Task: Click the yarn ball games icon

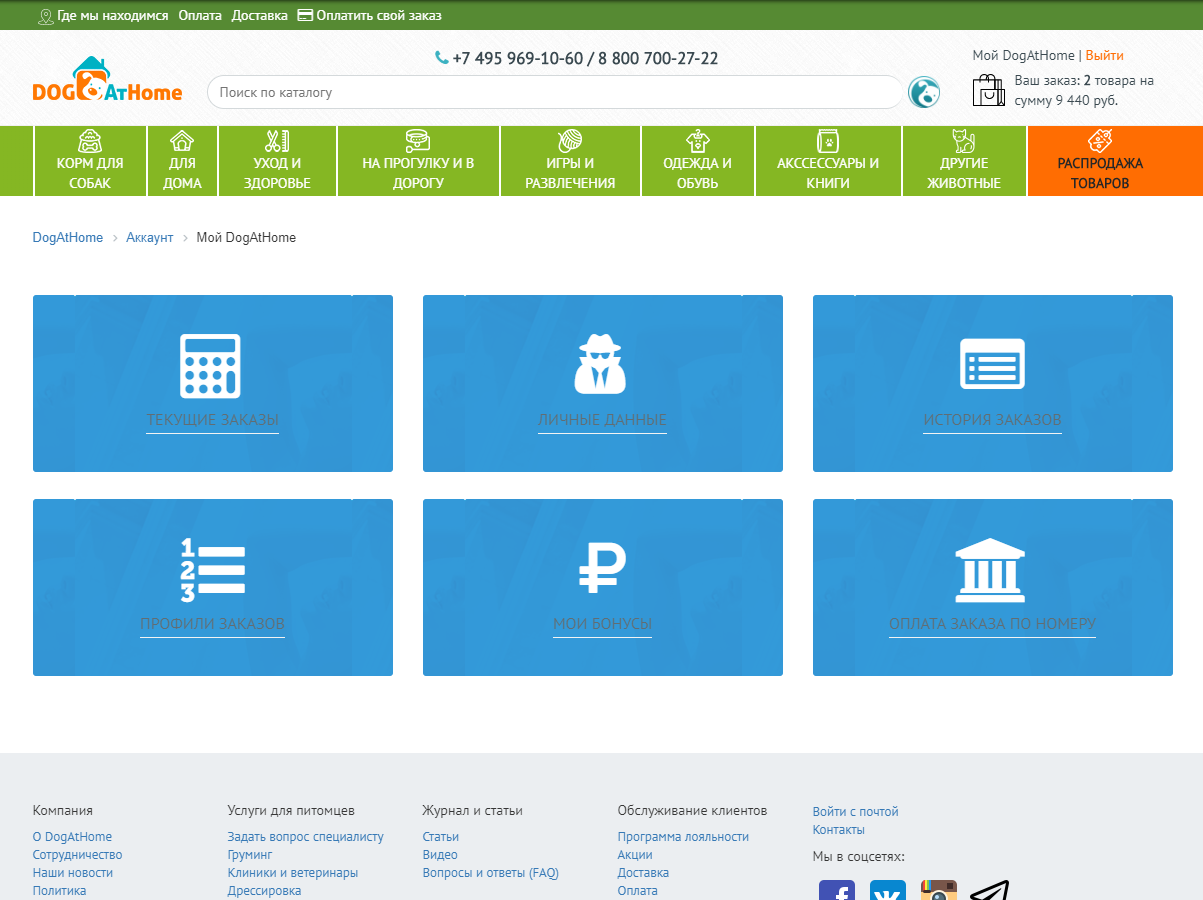Action: click(x=570, y=141)
